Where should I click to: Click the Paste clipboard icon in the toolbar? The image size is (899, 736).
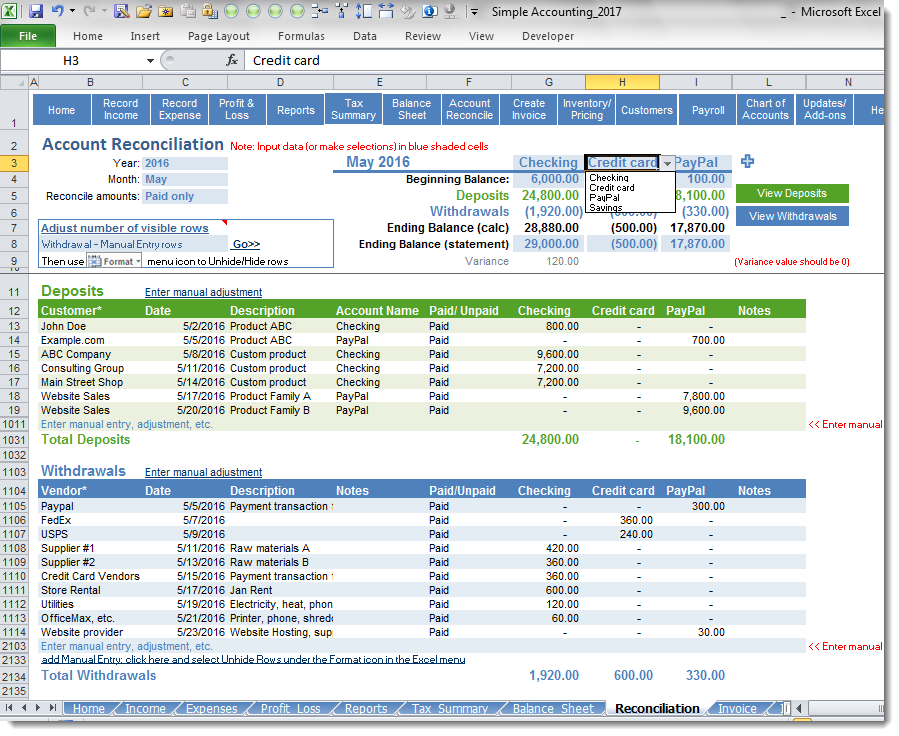click(x=188, y=11)
